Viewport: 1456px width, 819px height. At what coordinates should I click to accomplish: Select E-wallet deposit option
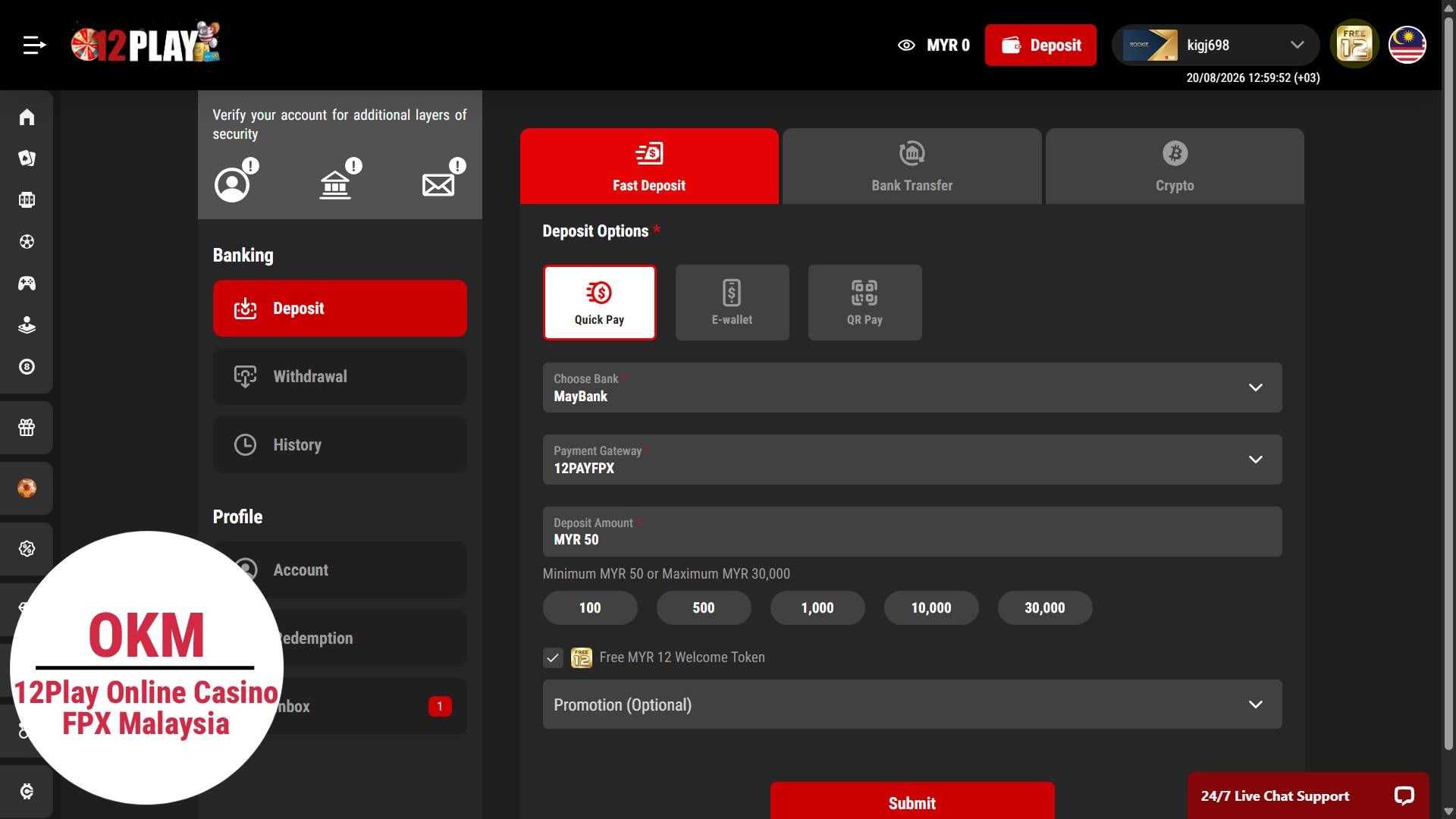coord(733,303)
